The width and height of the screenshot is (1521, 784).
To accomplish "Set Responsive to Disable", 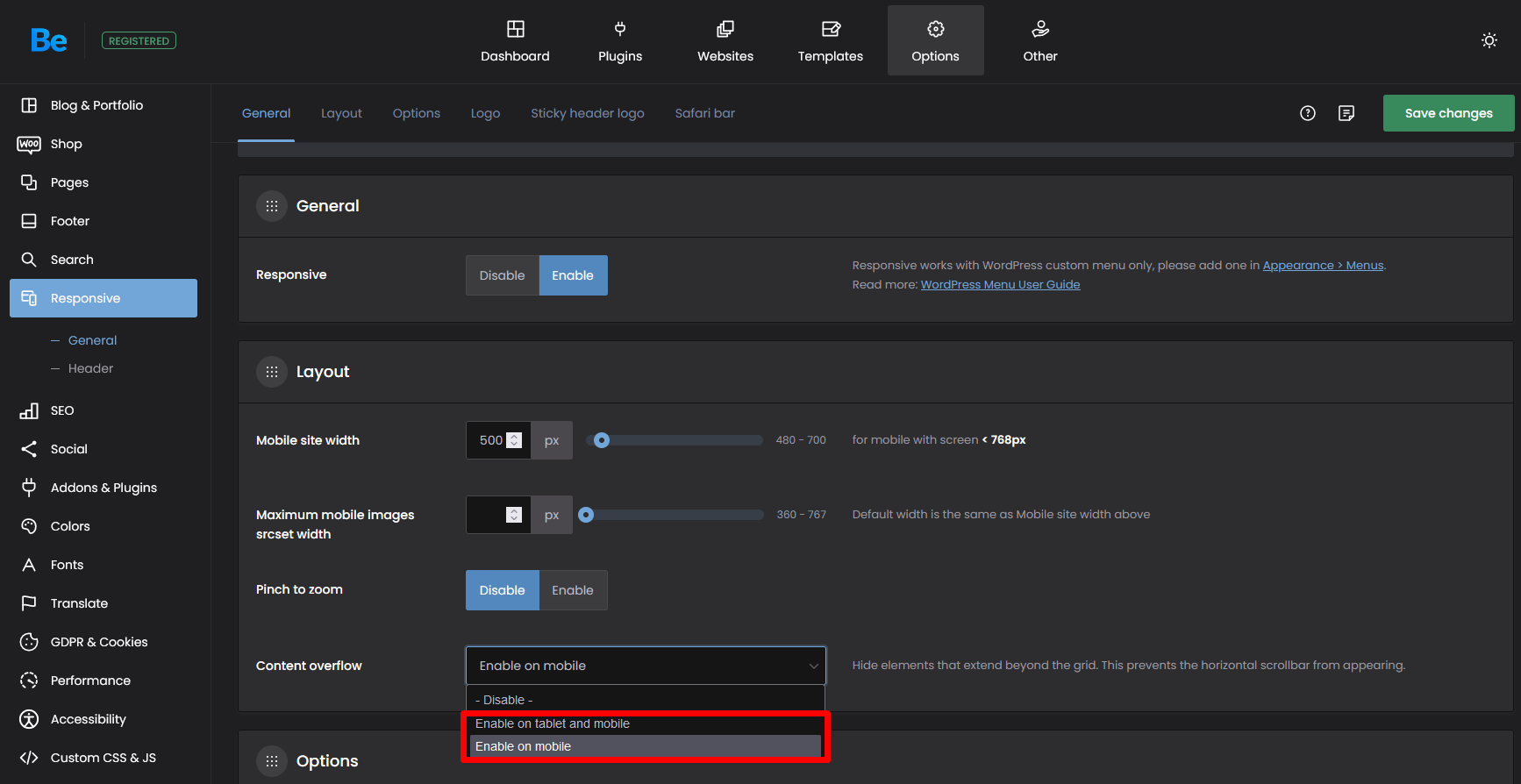I will (x=502, y=275).
